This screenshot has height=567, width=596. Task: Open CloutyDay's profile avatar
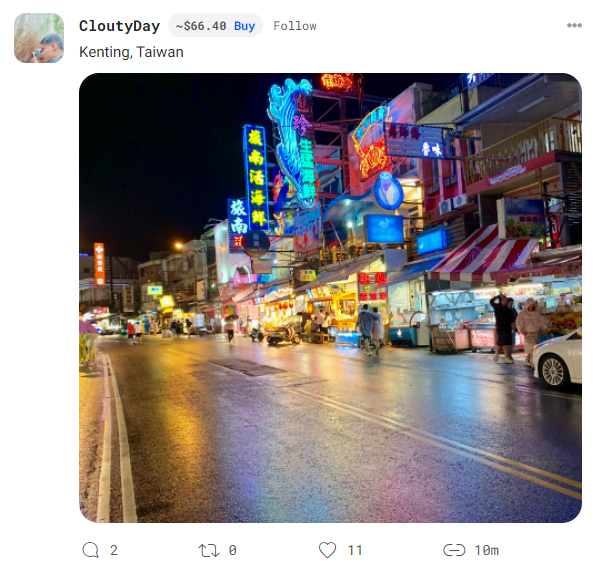[39, 38]
